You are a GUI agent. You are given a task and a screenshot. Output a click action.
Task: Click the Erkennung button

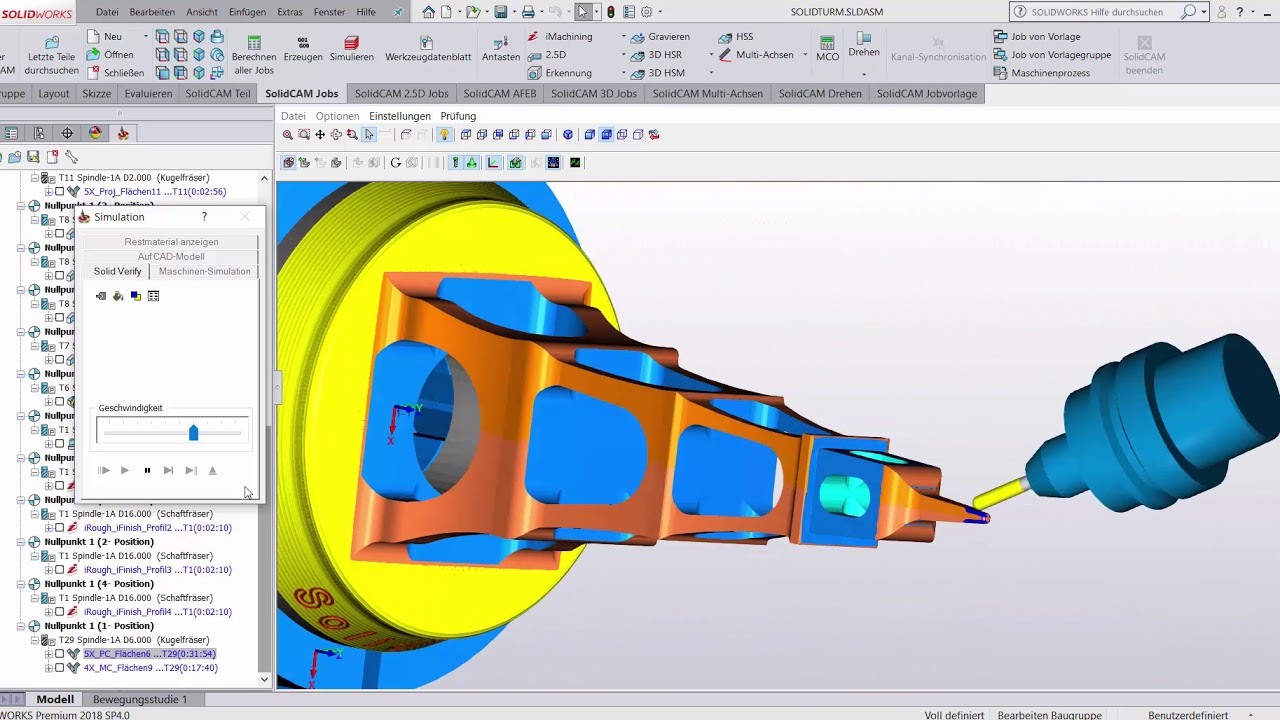tap(560, 73)
